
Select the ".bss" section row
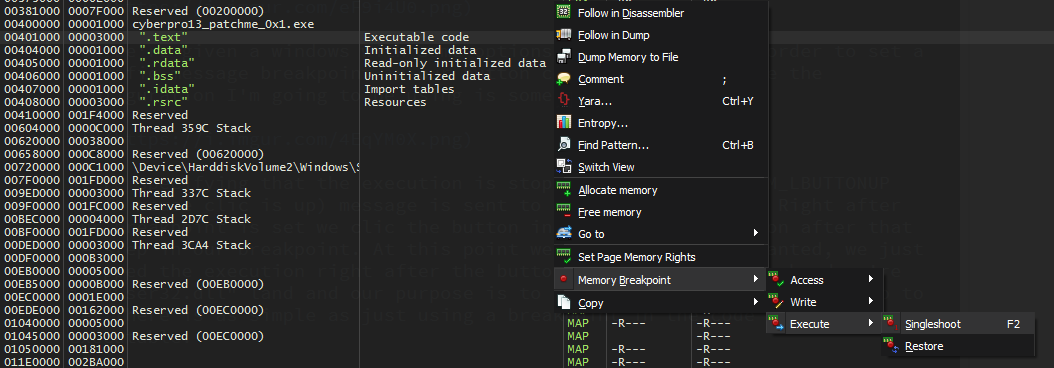coord(160,76)
